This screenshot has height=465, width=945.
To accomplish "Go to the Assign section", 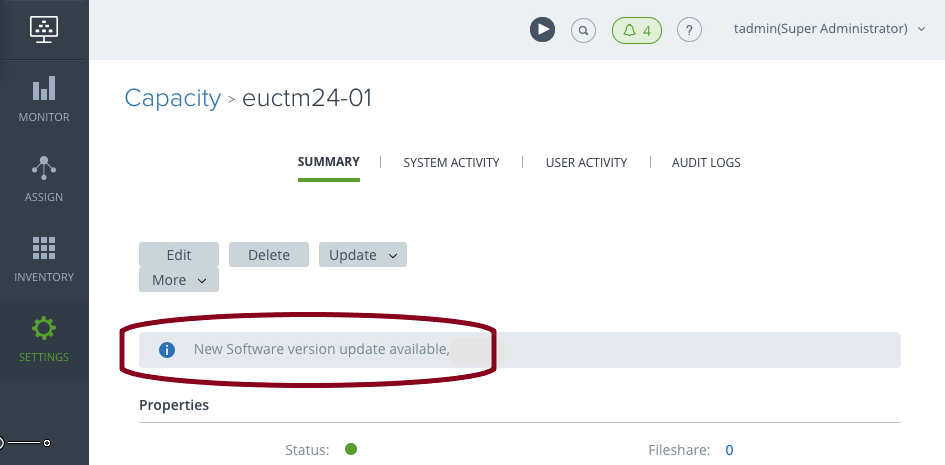I will pos(44,179).
